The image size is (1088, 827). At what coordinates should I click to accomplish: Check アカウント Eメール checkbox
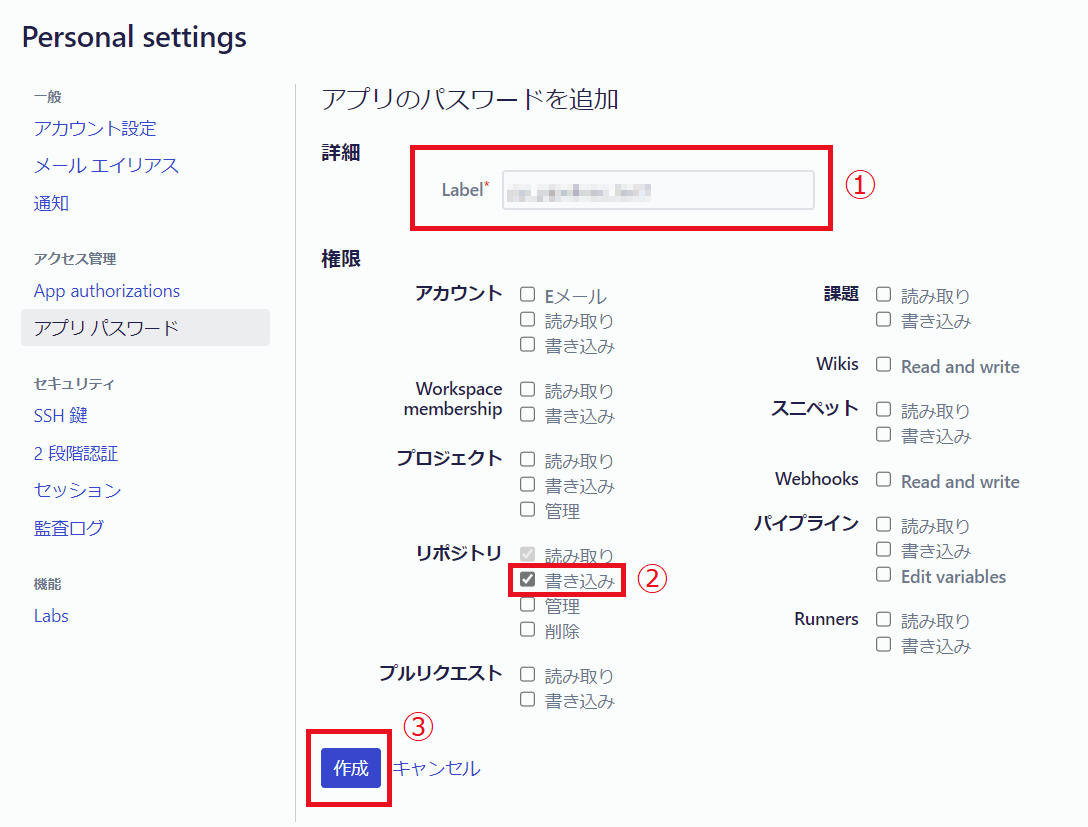(x=528, y=295)
